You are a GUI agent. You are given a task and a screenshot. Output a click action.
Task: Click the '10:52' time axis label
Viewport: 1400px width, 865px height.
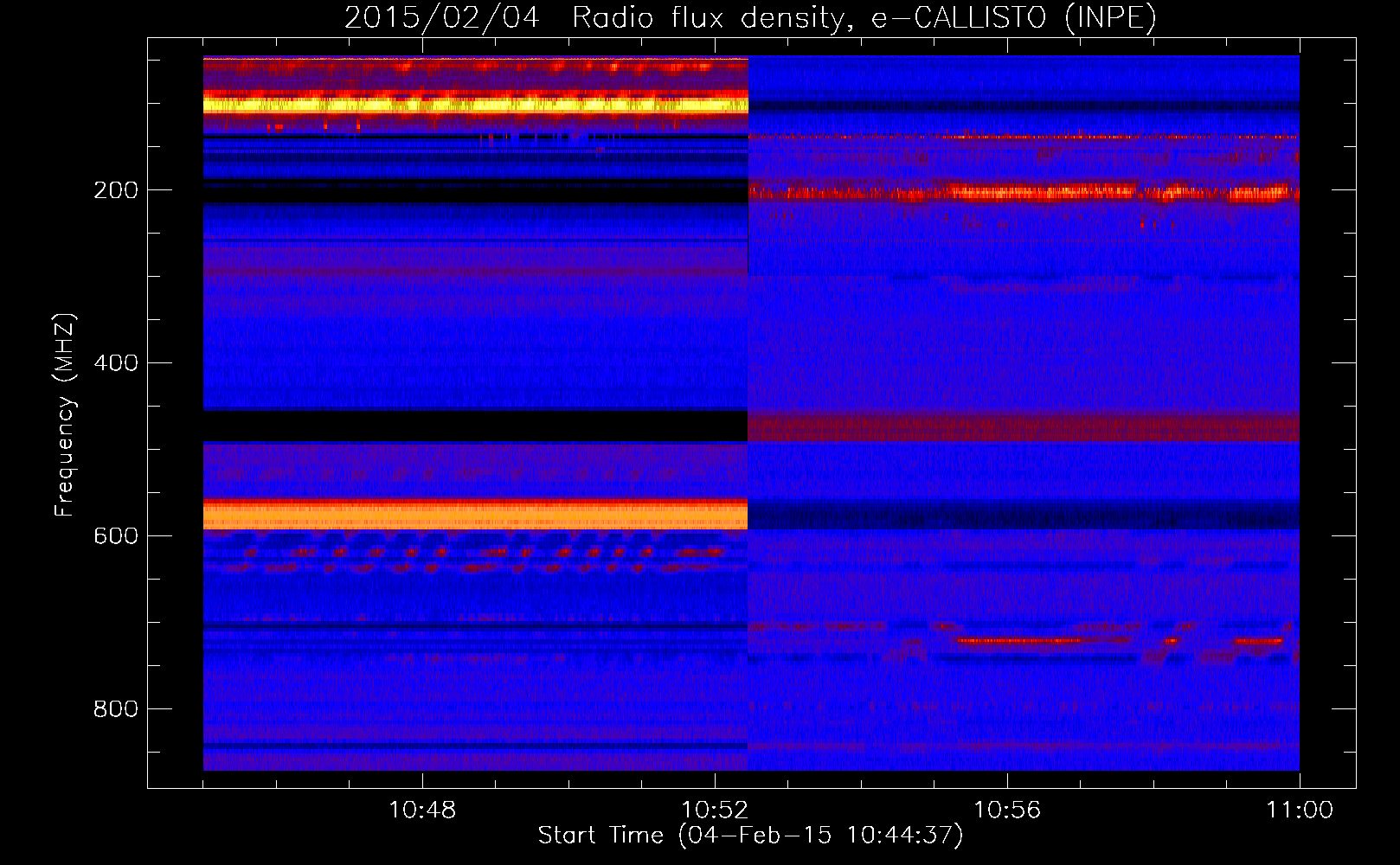(715, 811)
